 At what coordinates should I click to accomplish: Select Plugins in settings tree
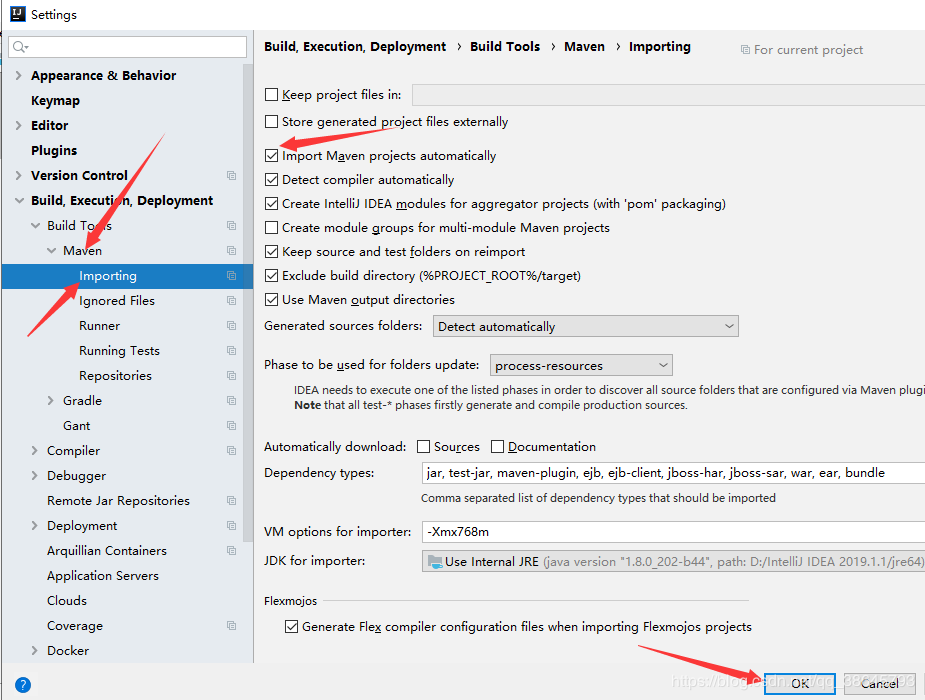point(54,150)
